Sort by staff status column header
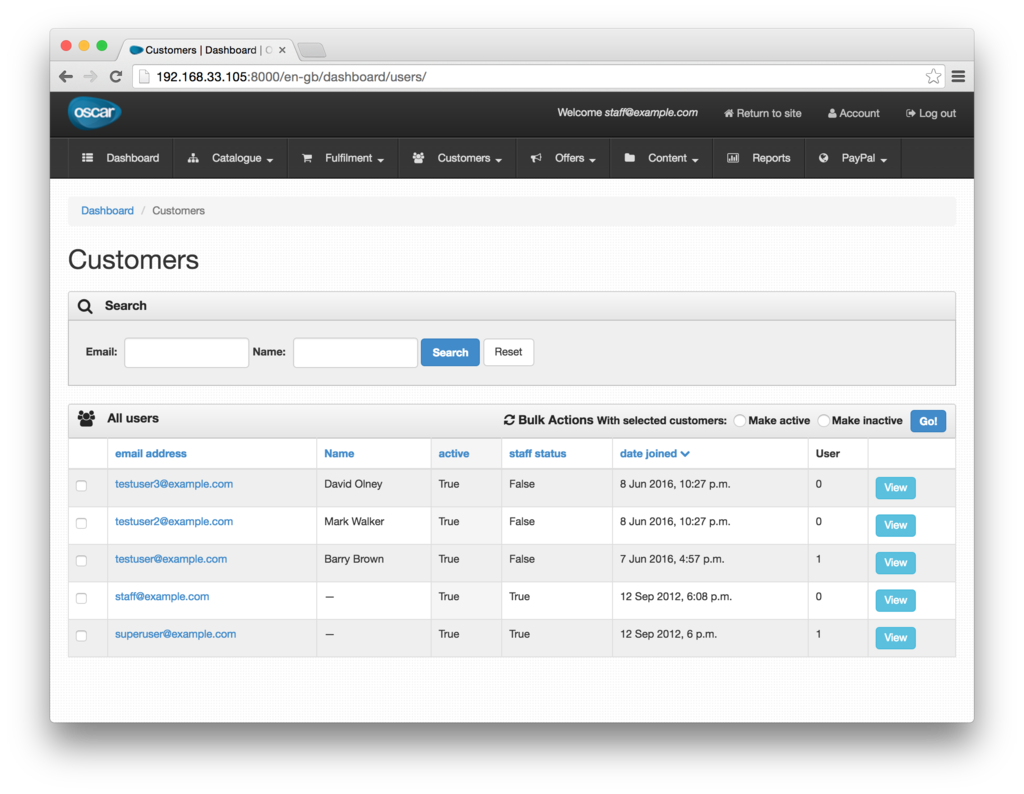 [537, 454]
